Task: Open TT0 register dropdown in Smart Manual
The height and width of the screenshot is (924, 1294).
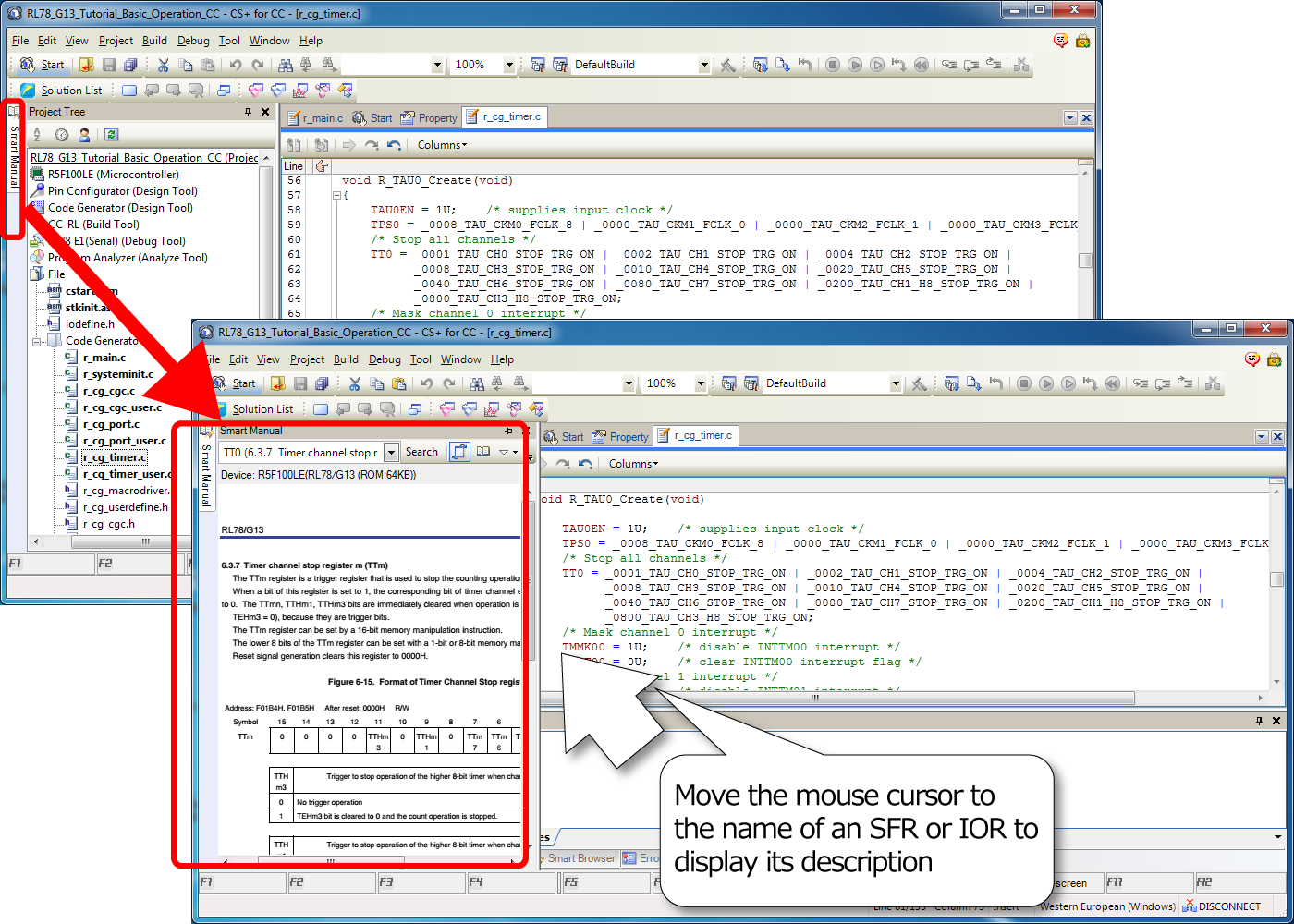Action: tap(391, 452)
